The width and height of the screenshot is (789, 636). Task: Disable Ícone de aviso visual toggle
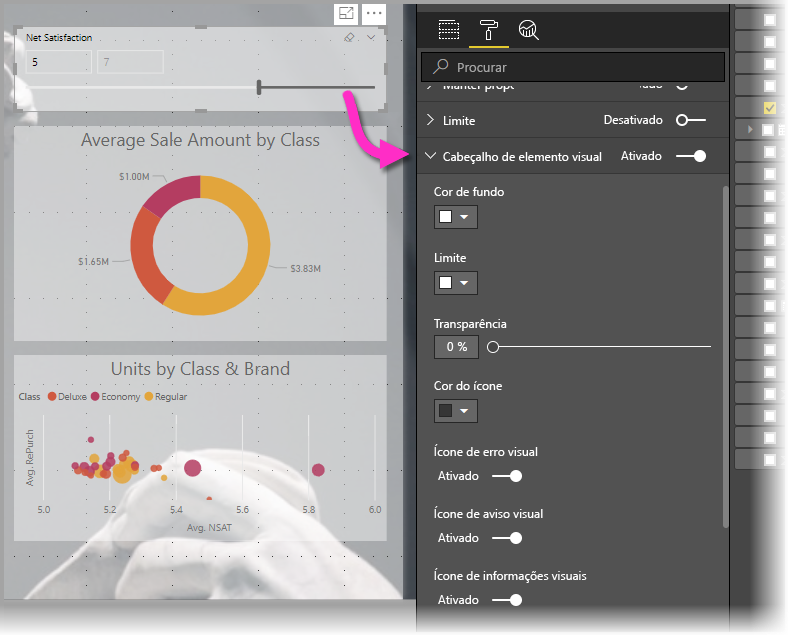[x=507, y=538]
